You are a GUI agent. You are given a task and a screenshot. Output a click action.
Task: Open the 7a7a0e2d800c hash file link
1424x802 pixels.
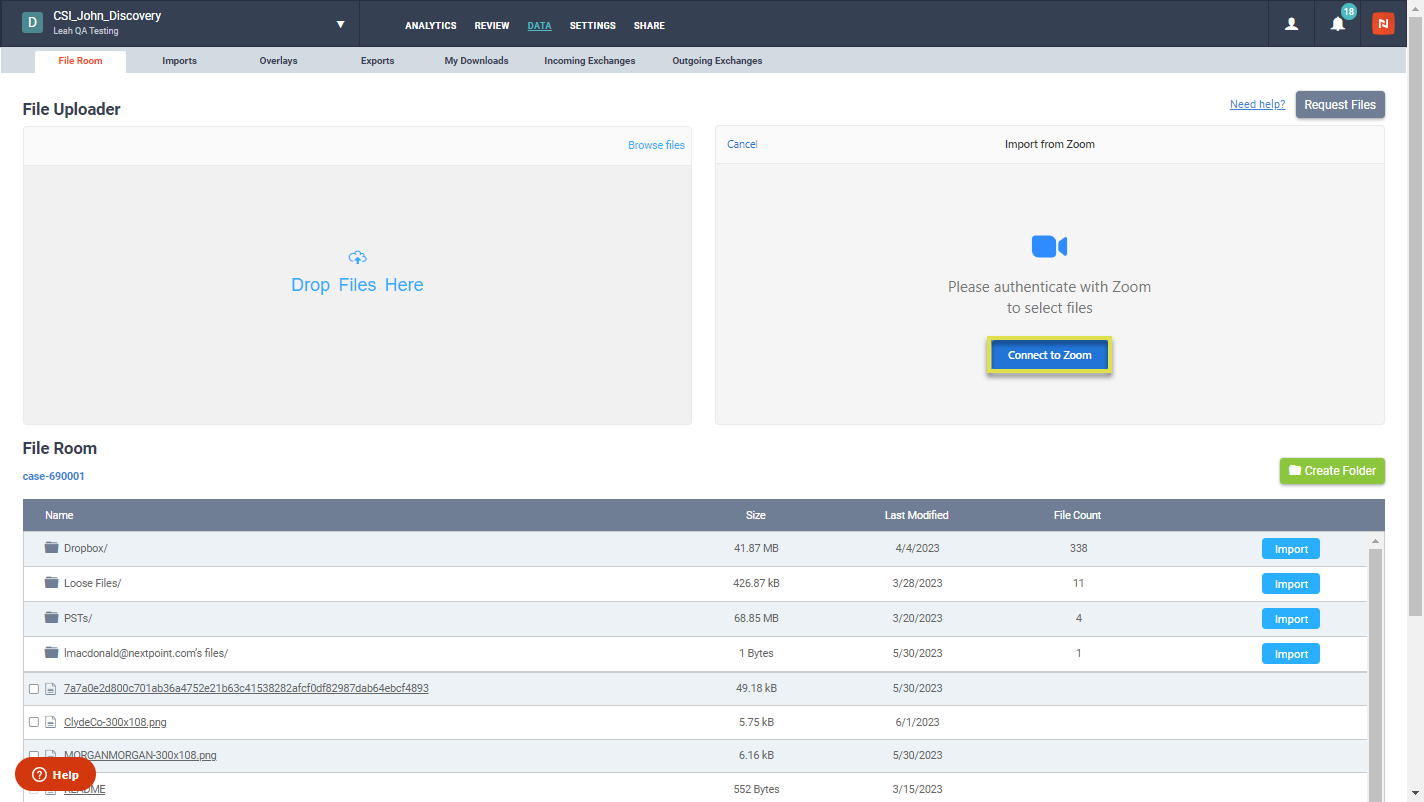(246, 688)
